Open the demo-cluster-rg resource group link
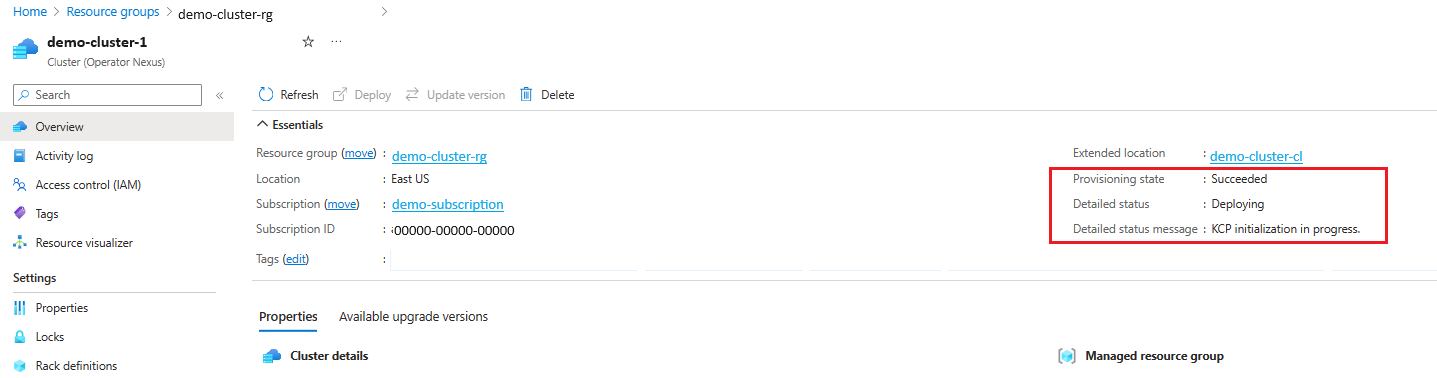The height and width of the screenshot is (378, 1437). (x=439, y=156)
